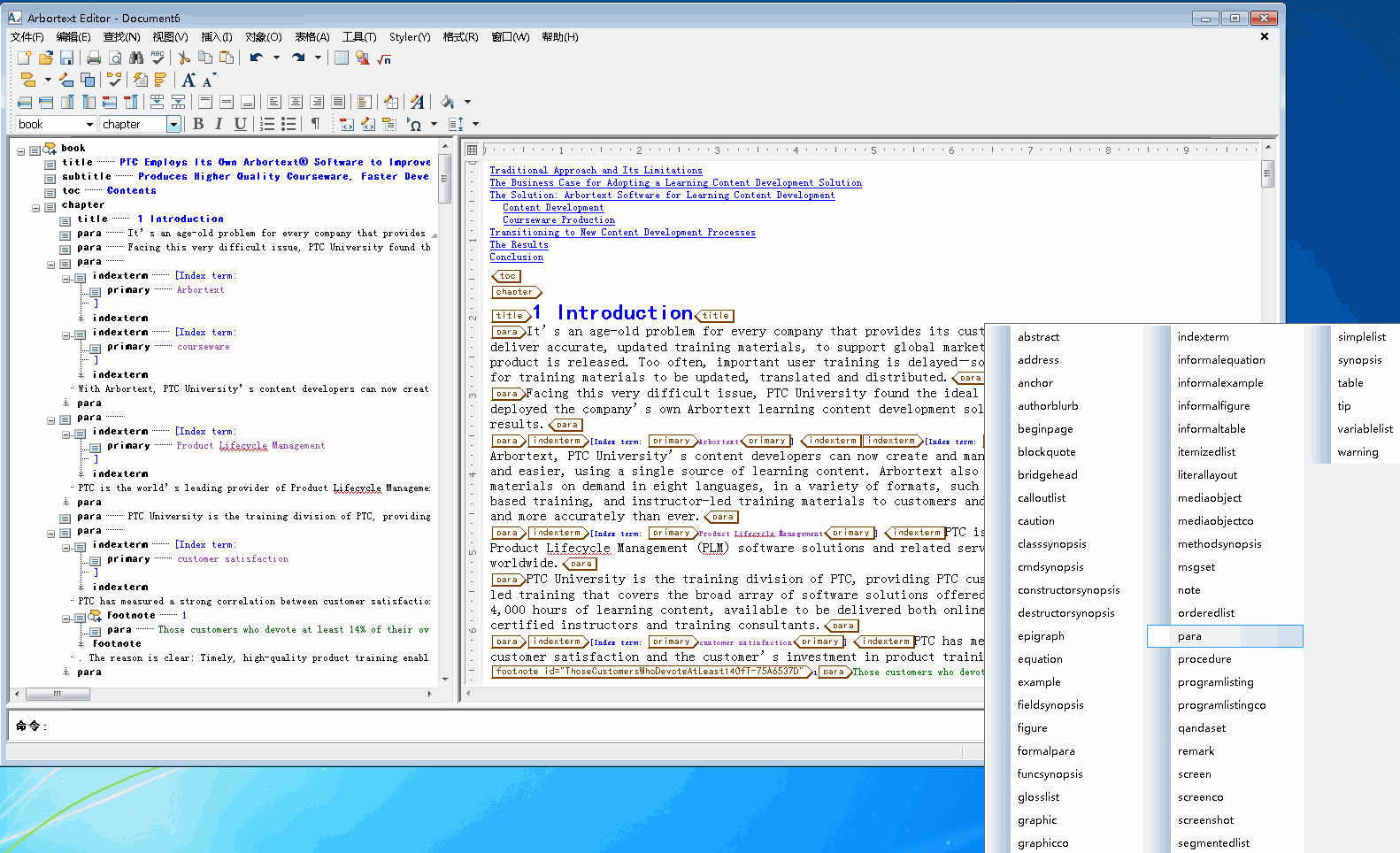
Task: Choose 'blockquote' from the element list
Action: coord(1047,452)
